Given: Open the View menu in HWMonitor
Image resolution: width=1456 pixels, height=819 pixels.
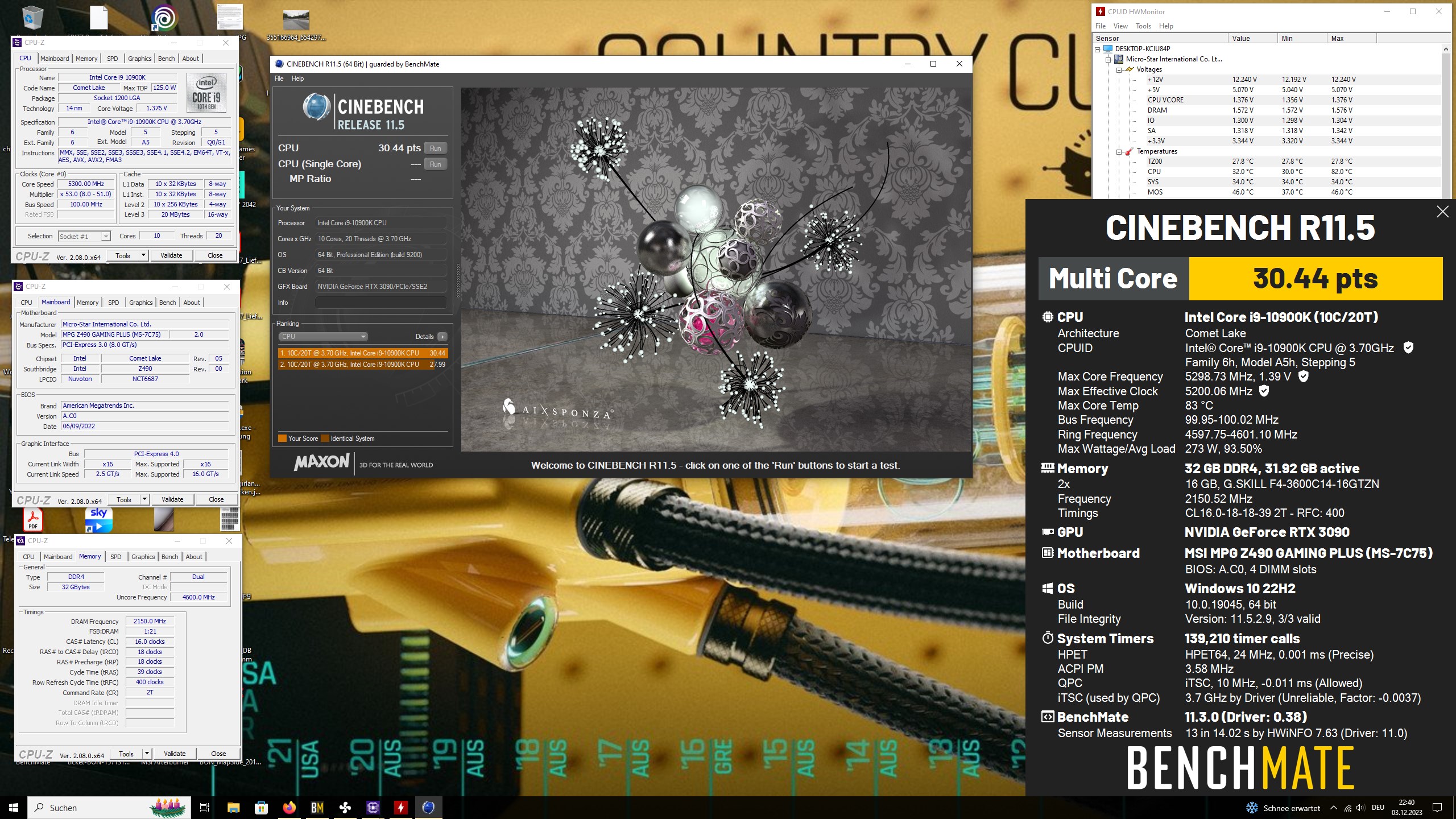Looking at the screenshot, I should click(x=1120, y=26).
